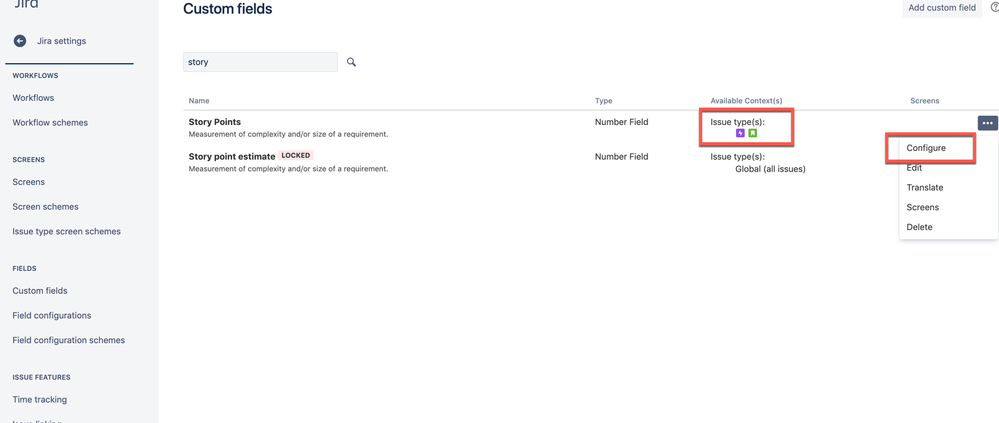This screenshot has height=423, width=999.
Task: Open the Story Points more actions button
Action: 988,122
